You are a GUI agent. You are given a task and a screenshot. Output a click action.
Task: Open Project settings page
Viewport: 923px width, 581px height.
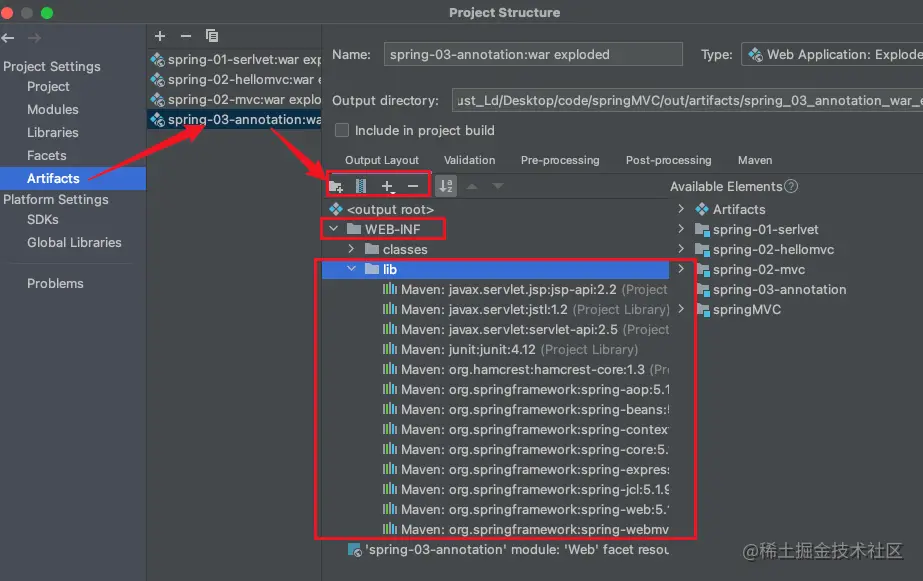coord(48,87)
